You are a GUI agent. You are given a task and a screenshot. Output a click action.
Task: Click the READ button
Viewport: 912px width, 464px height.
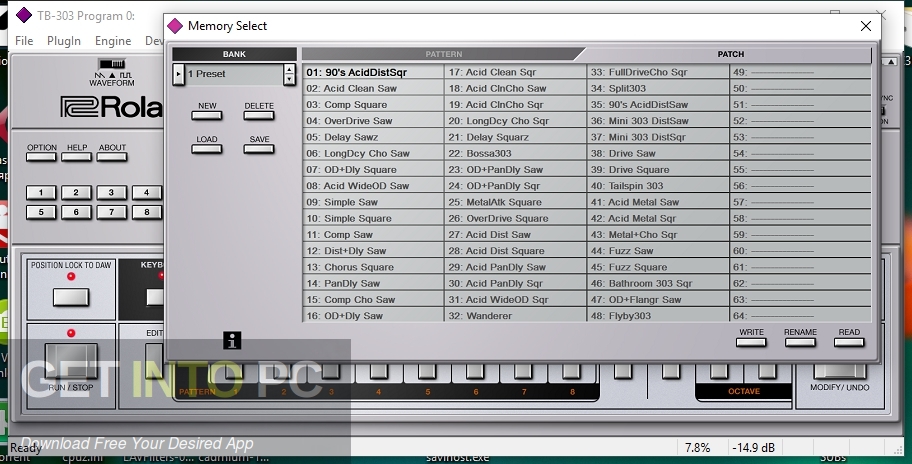click(x=849, y=342)
